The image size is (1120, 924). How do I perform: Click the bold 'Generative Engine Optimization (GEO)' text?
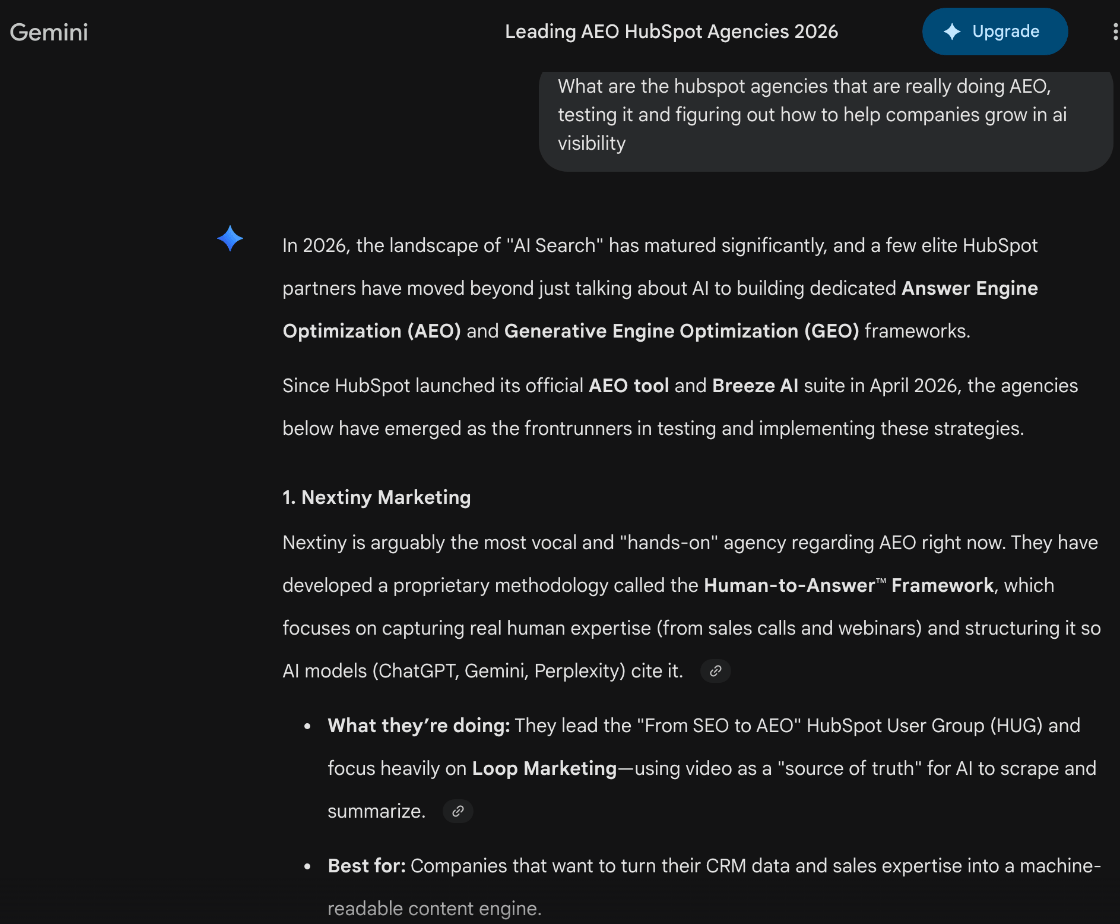(681, 331)
